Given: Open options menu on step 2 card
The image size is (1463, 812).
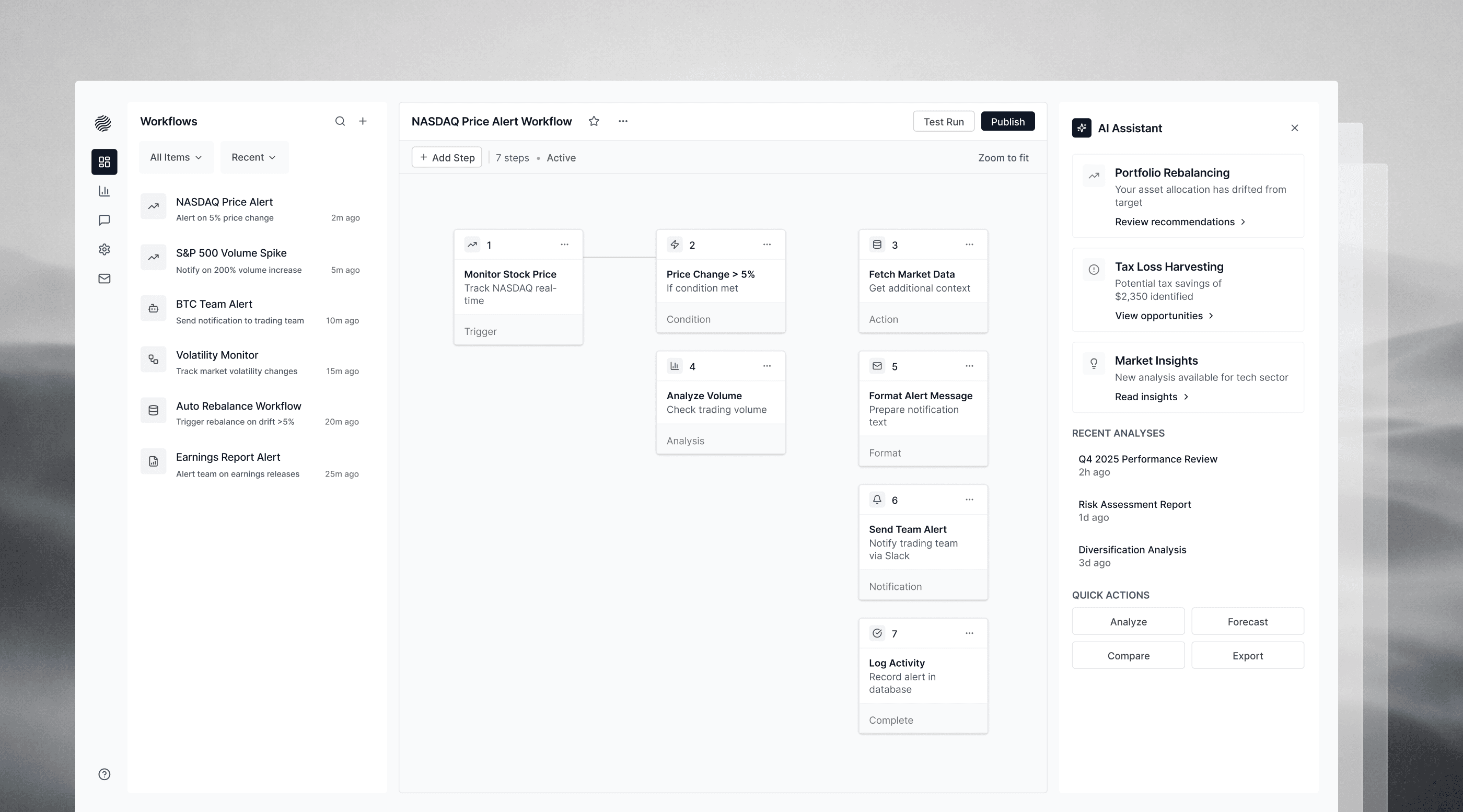Looking at the screenshot, I should 767,244.
